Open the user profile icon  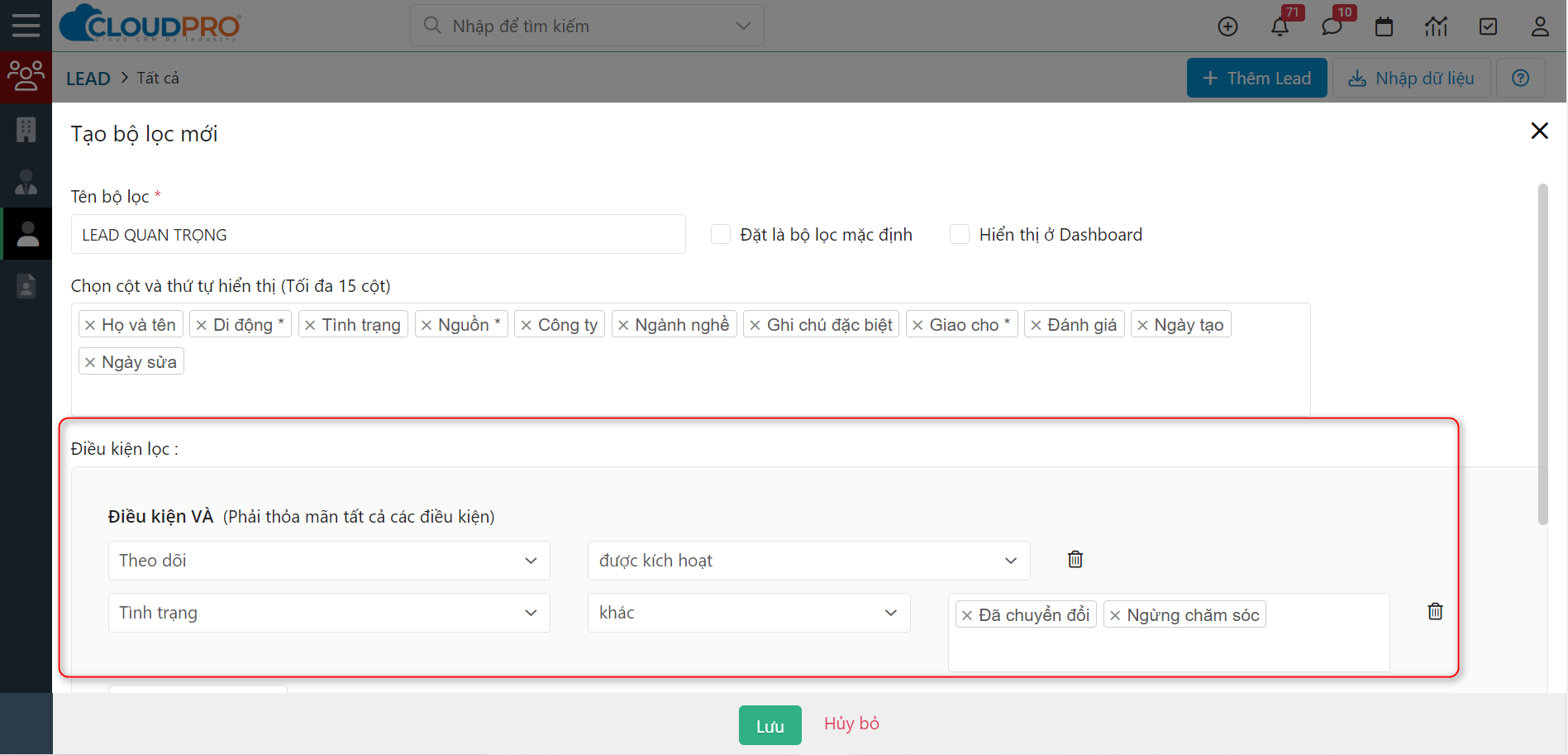point(1540,26)
